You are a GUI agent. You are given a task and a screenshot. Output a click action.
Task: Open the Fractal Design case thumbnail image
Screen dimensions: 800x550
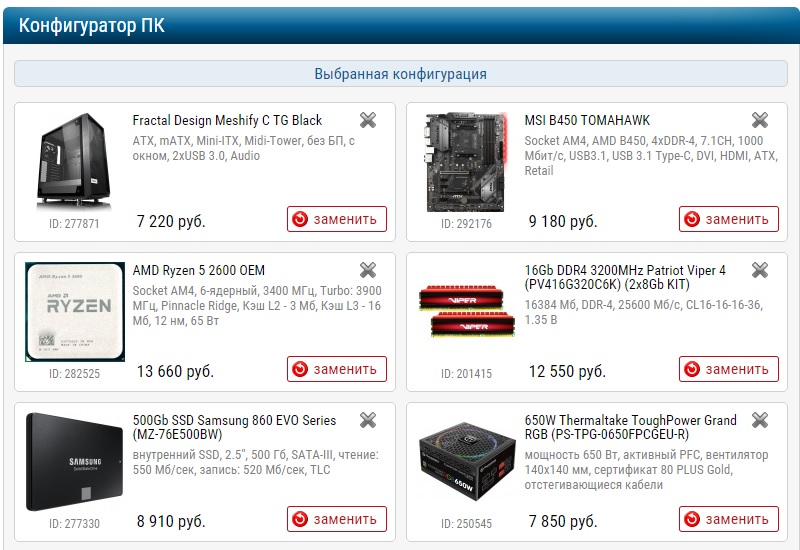pos(74,162)
